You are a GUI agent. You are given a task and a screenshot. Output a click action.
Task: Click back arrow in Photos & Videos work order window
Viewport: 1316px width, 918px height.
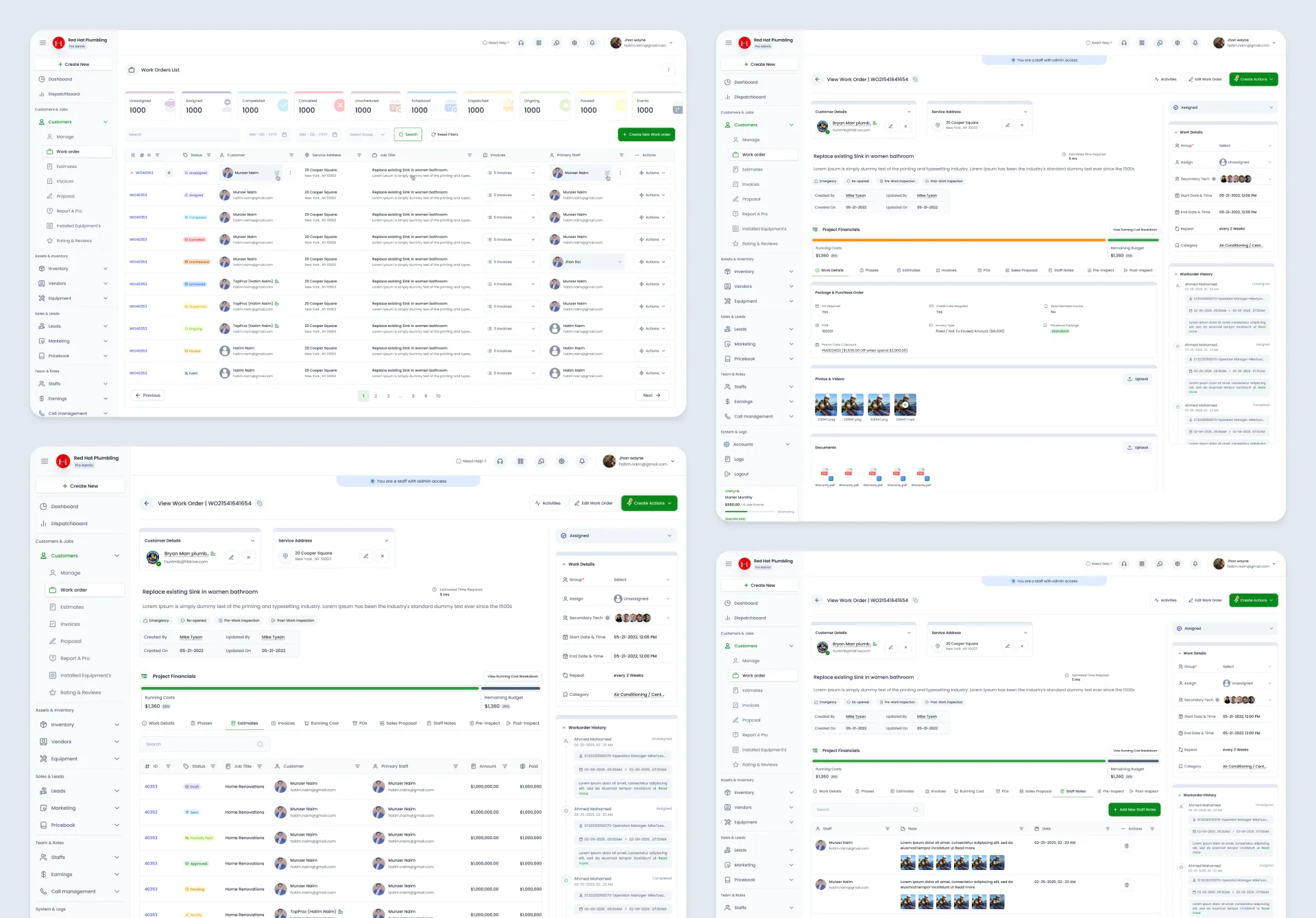pyautogui.click(x=817, y=79)
